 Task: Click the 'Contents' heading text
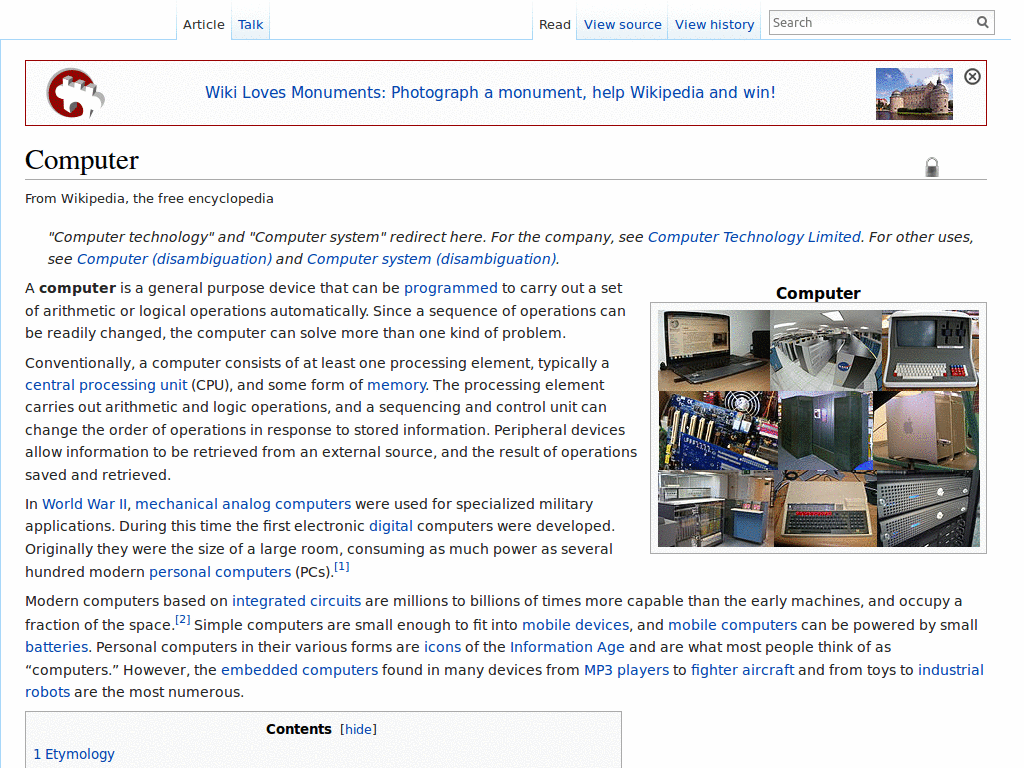298,729
